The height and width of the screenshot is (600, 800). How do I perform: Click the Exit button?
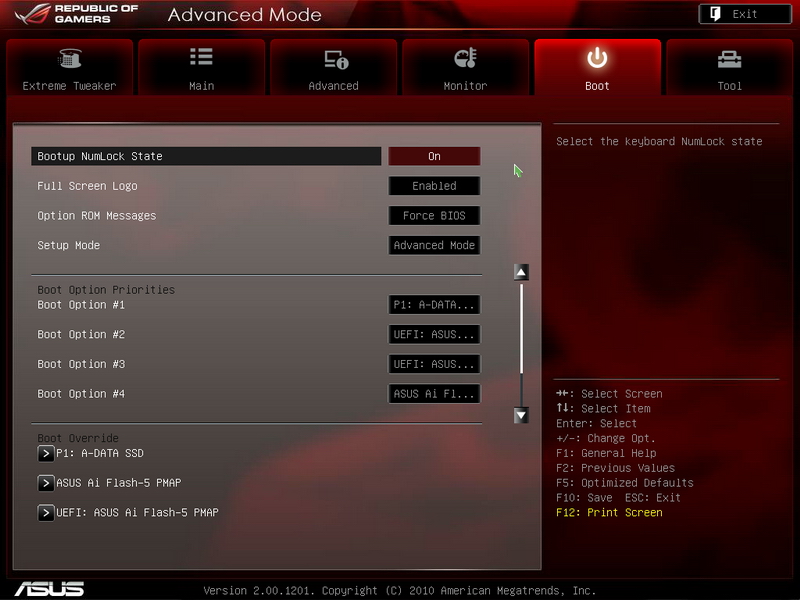coord(745,14)
